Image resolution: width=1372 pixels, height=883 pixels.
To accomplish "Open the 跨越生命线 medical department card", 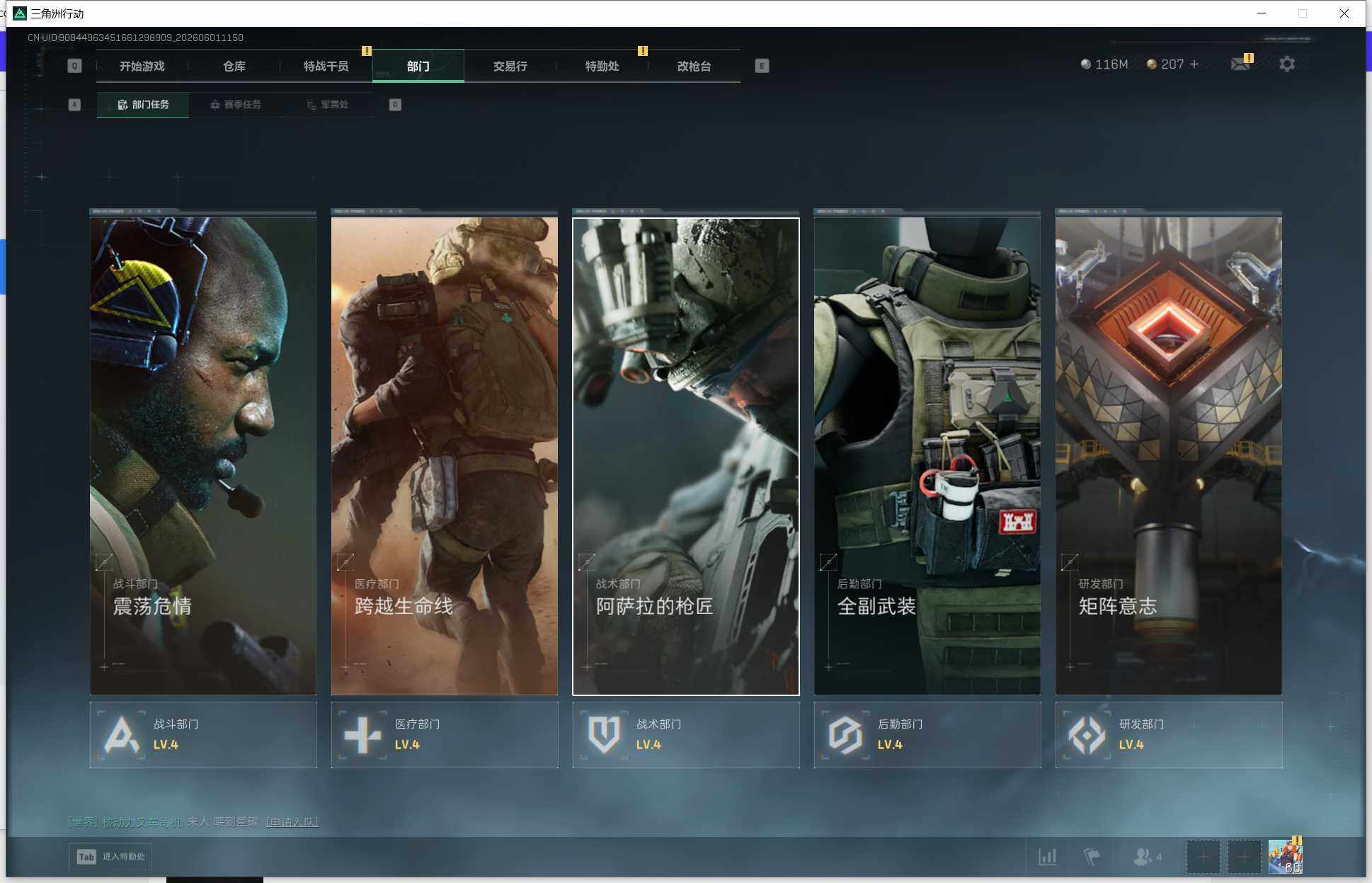I will tap(445, 456).
